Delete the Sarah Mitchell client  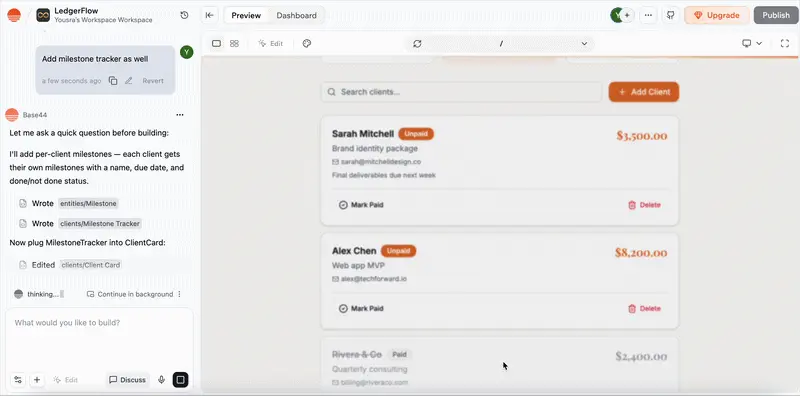point(644,205)
